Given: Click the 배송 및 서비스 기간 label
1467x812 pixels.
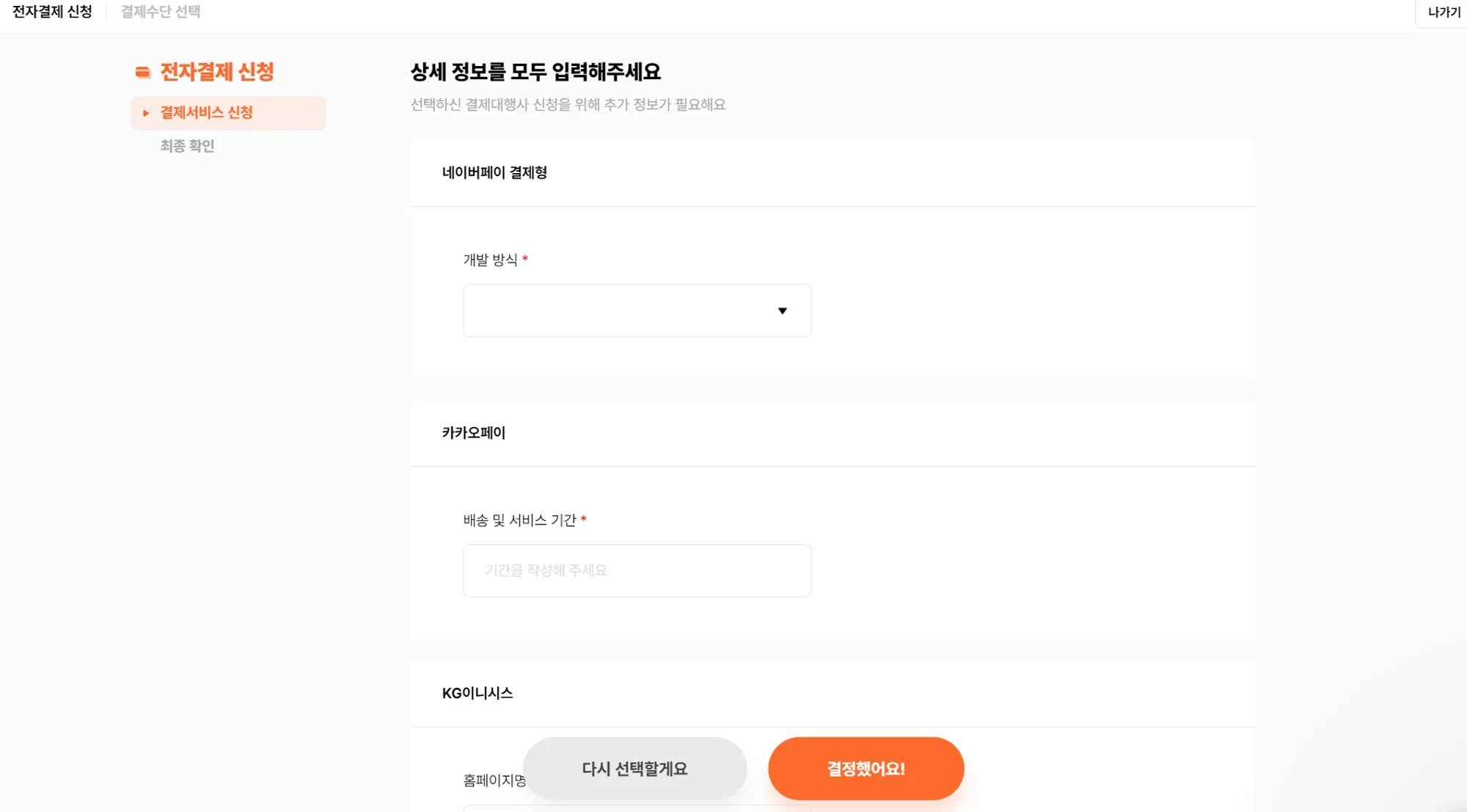Looking at the screenshot, I should (519, 520).
